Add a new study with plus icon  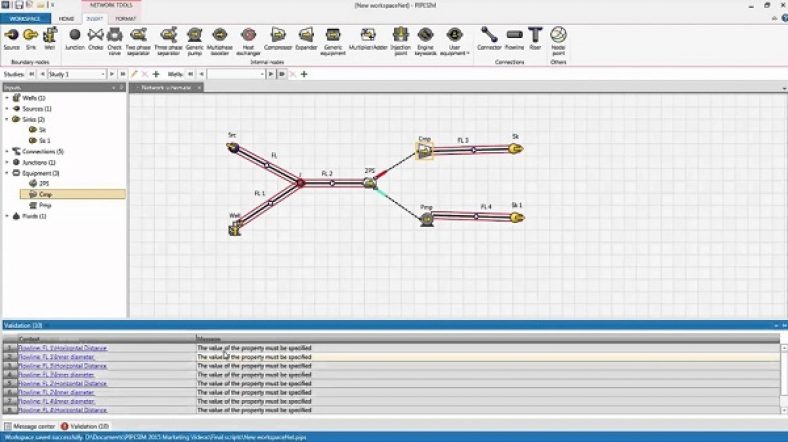tap(156, 74)
